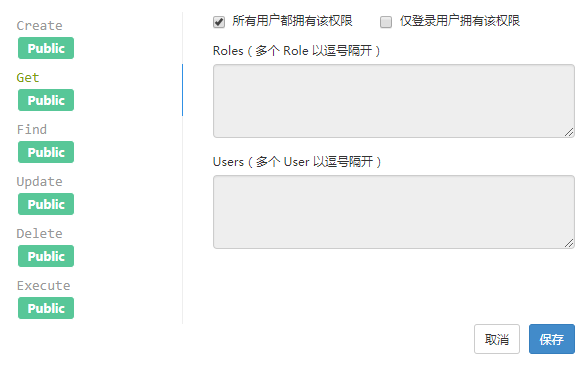Click the blue 保存 save button
The width and height of the screenshot is (587, 366).
(x=552, y=339)
